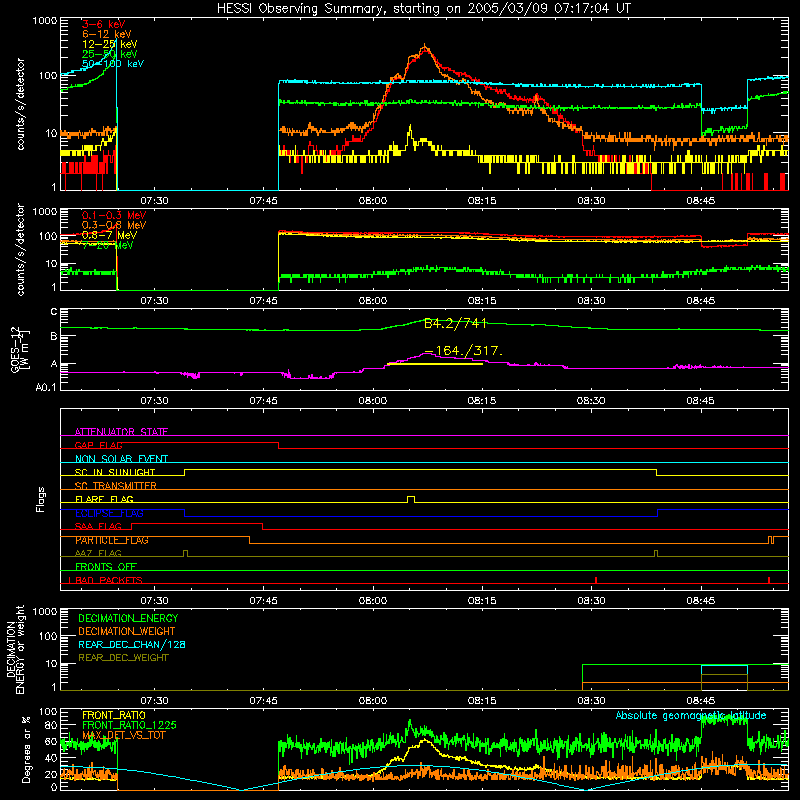Select the red 3-6 keV legend label
800x800 pixels.
[x=103, y=24]
